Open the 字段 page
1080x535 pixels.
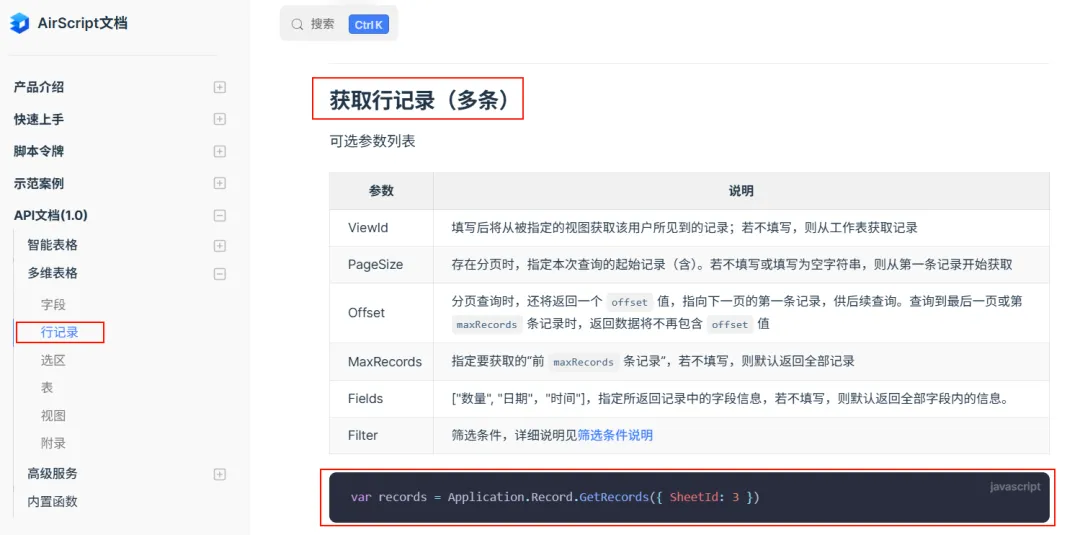(x=53, y=304)
